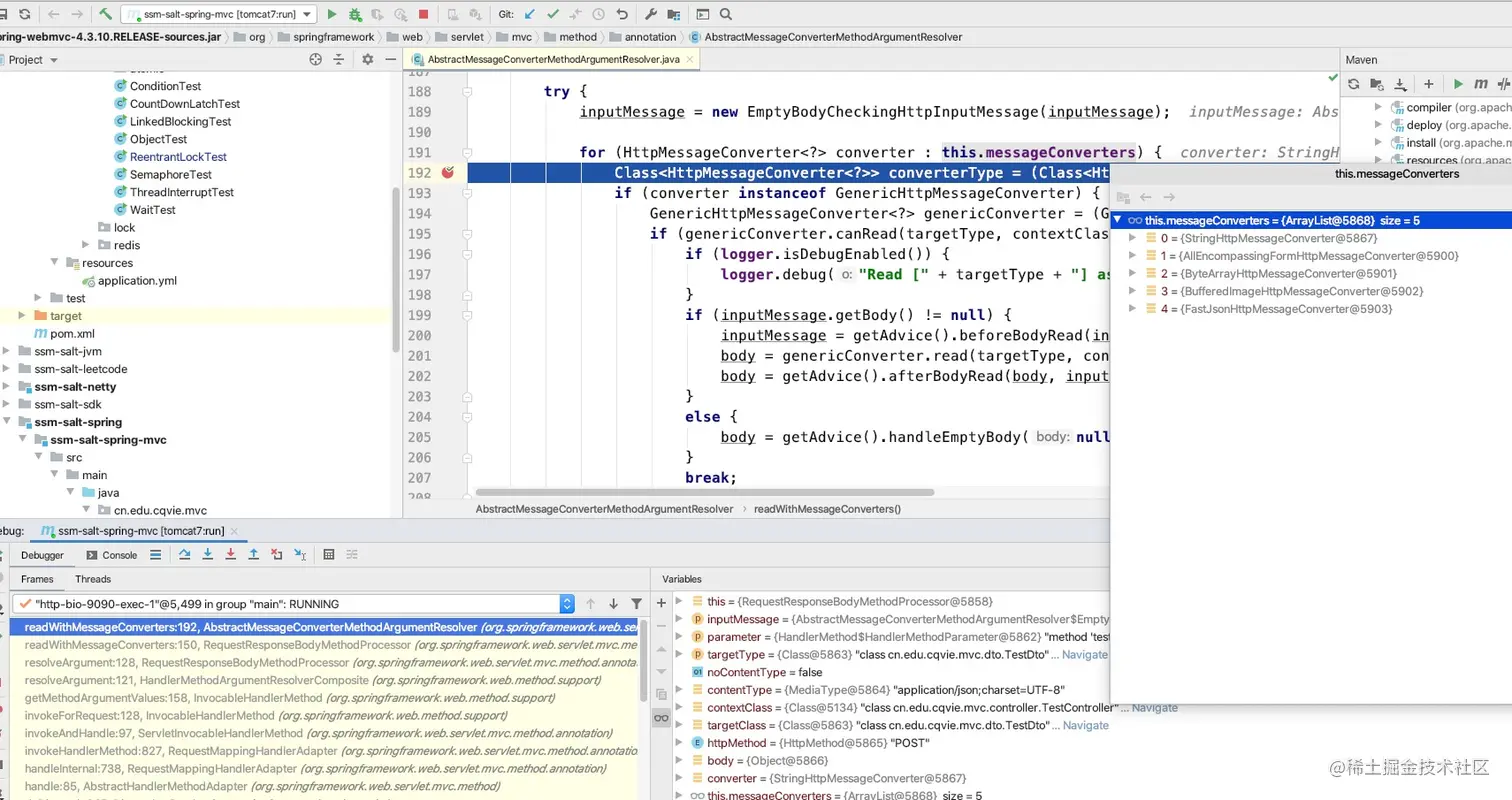The width and height of the screenshot is (1512, 800).
Task: Switch to the Debugger tab
Action: pyautogui.click(x=42, y=555)
